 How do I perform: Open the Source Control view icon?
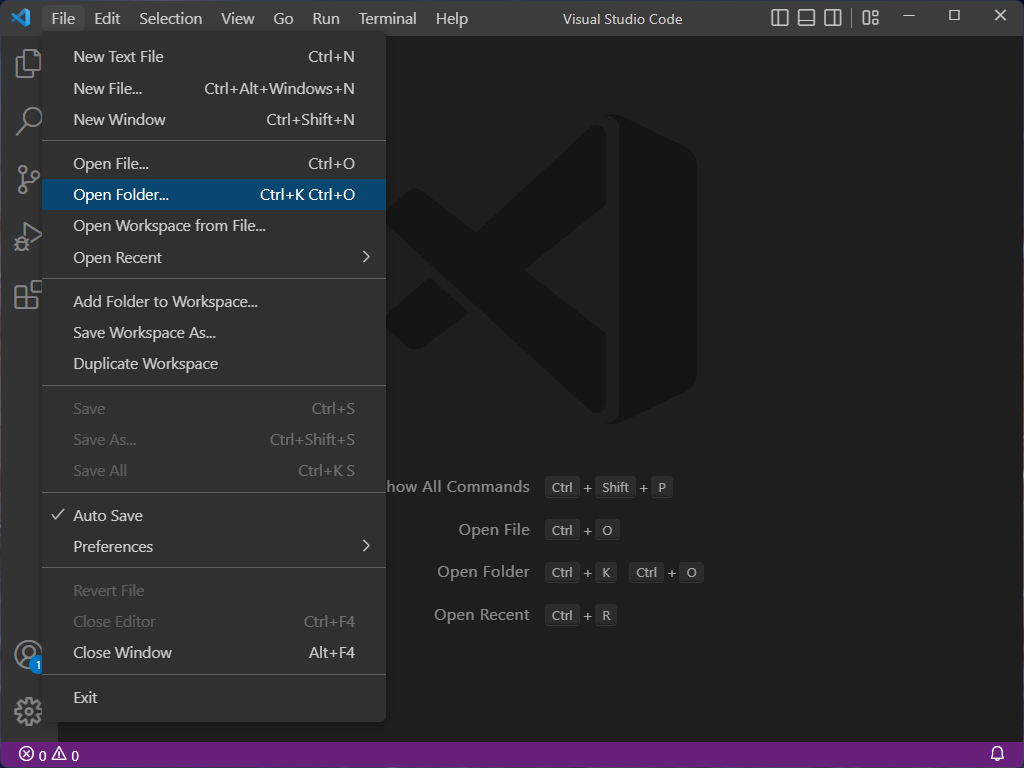pos(28,180)
